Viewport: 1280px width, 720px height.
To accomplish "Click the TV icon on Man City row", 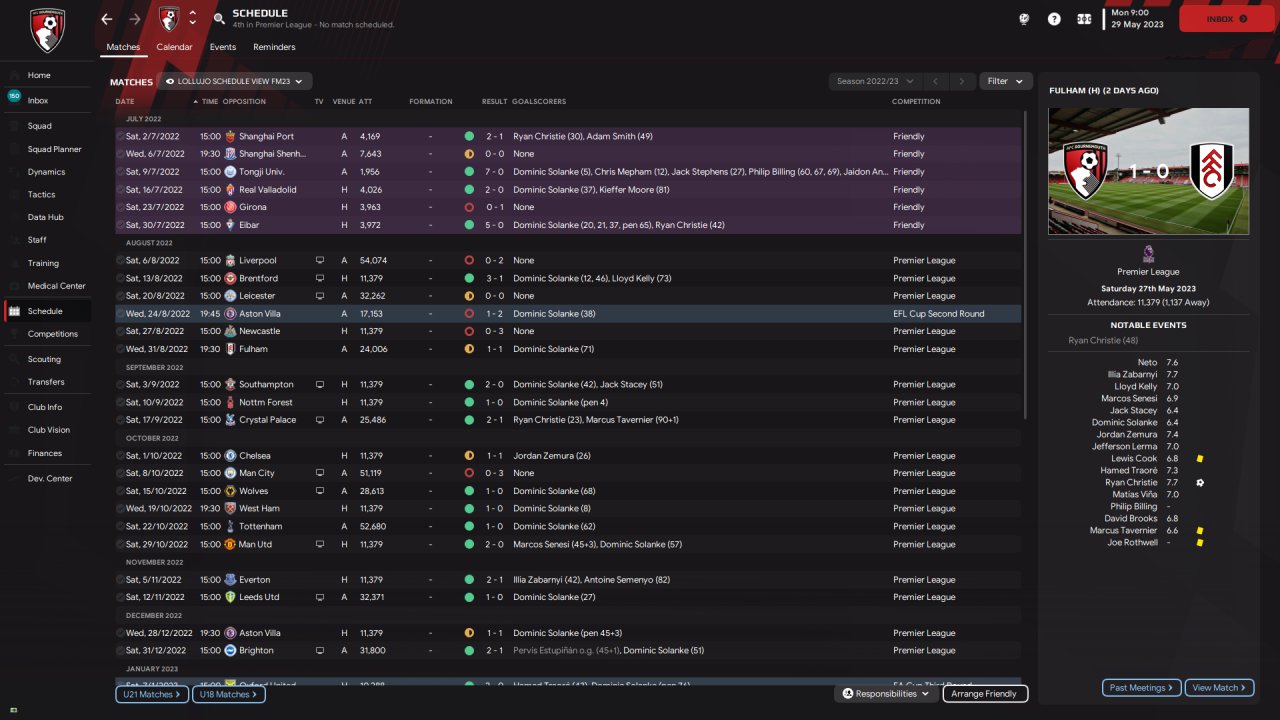I will click(320, 473).
